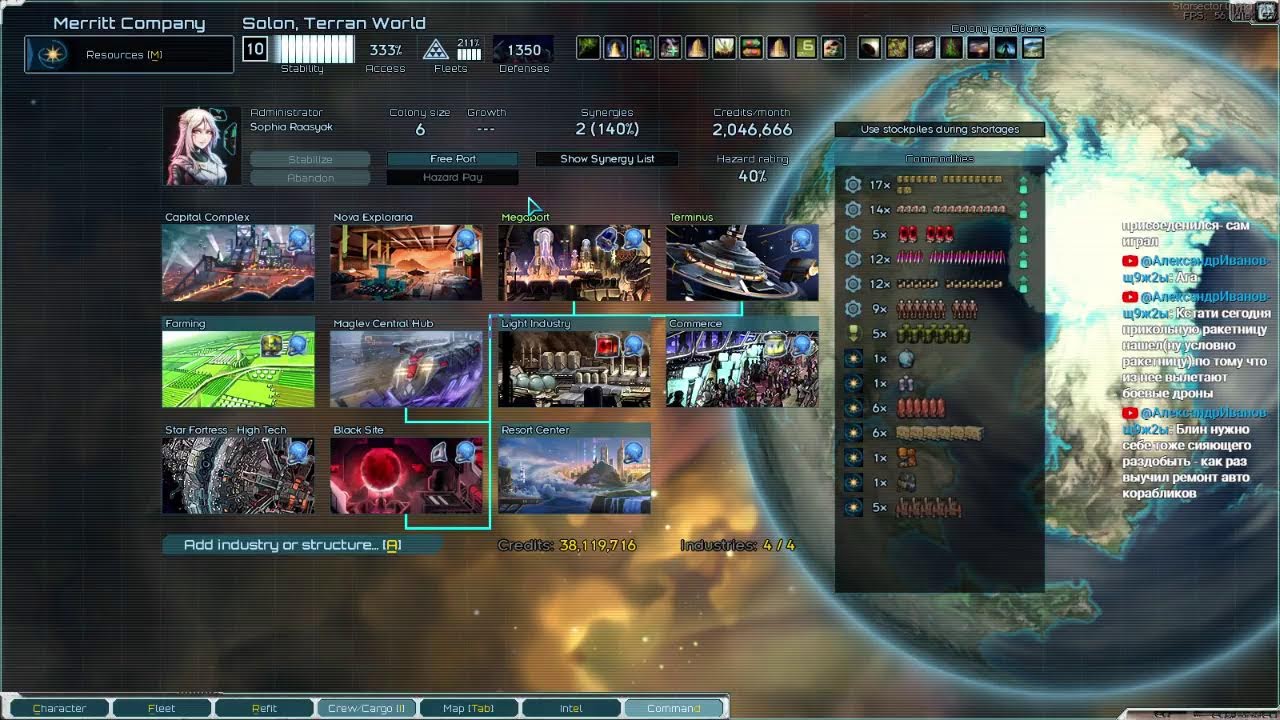The height and width of the screenshot is (720, 1280).
Task: Click the star icon beside first 1x commodity
Action: point(853,358)
